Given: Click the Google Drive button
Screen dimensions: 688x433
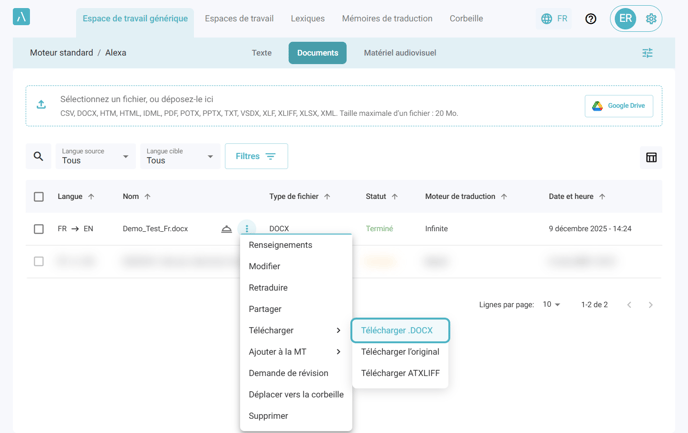Looking at the screenshot, I should point(619,106).
